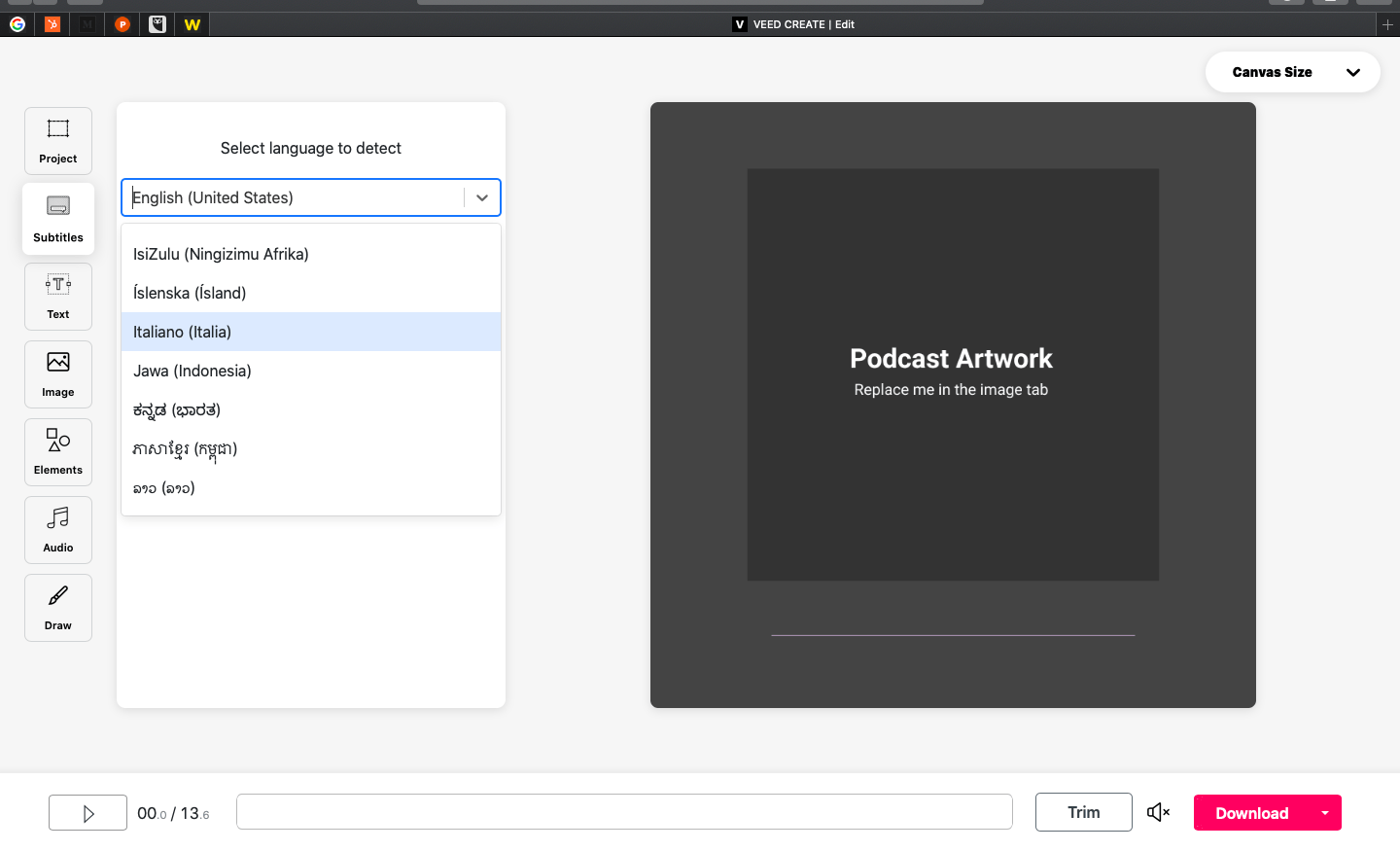
Task: Select the Elements shapes tool
Action: pos(58,452)
